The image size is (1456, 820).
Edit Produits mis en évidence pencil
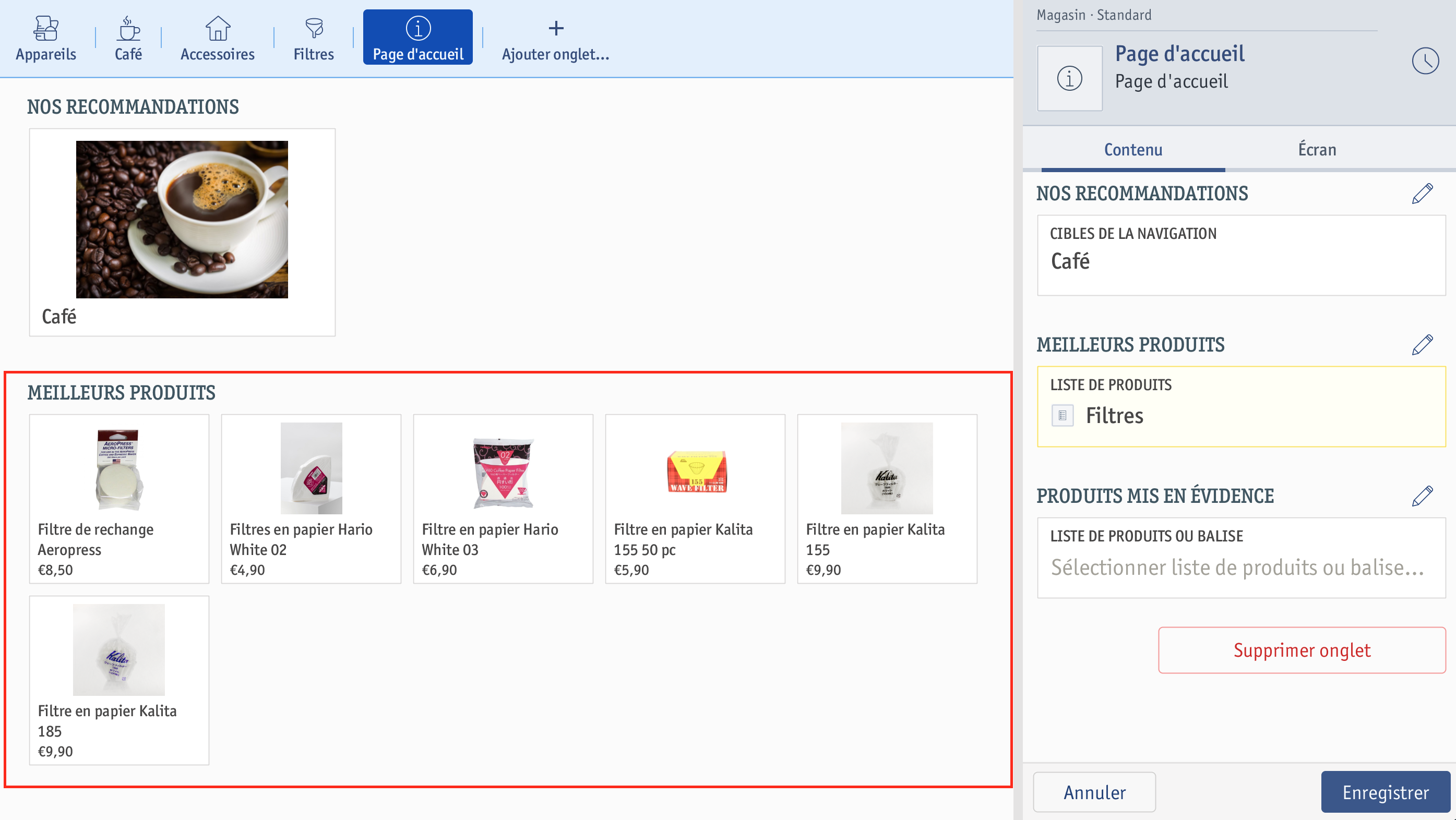pos(1422,496)
